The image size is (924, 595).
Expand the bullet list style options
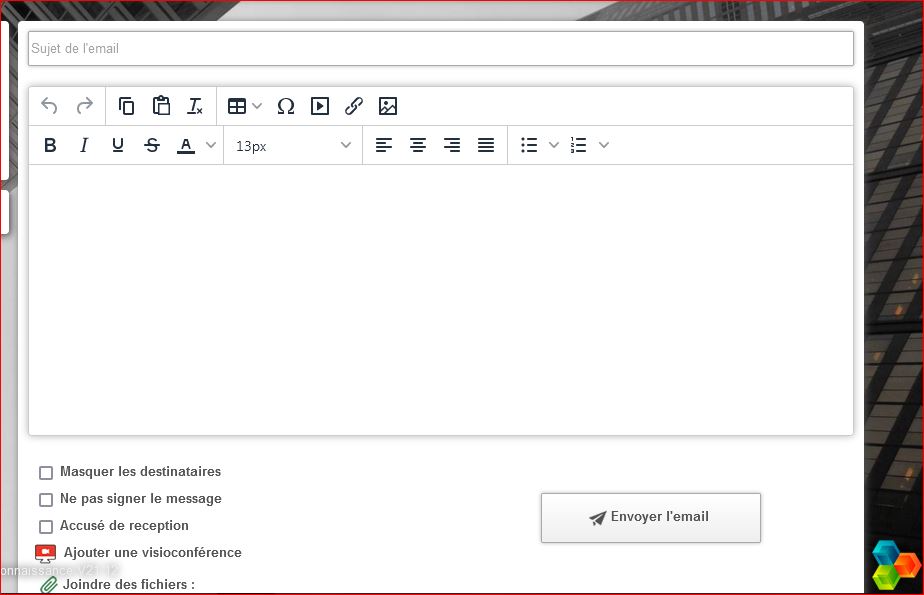pyautogui.click(x=554, y=145)
